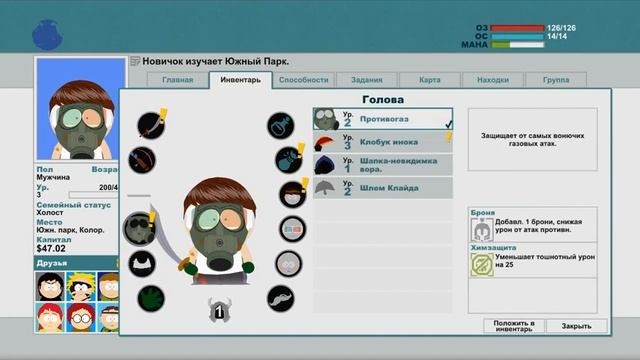Click the armor bonus helmet icon
Image resolution: width=640 pixels, height=360 pixels.
tap(482, 229)
